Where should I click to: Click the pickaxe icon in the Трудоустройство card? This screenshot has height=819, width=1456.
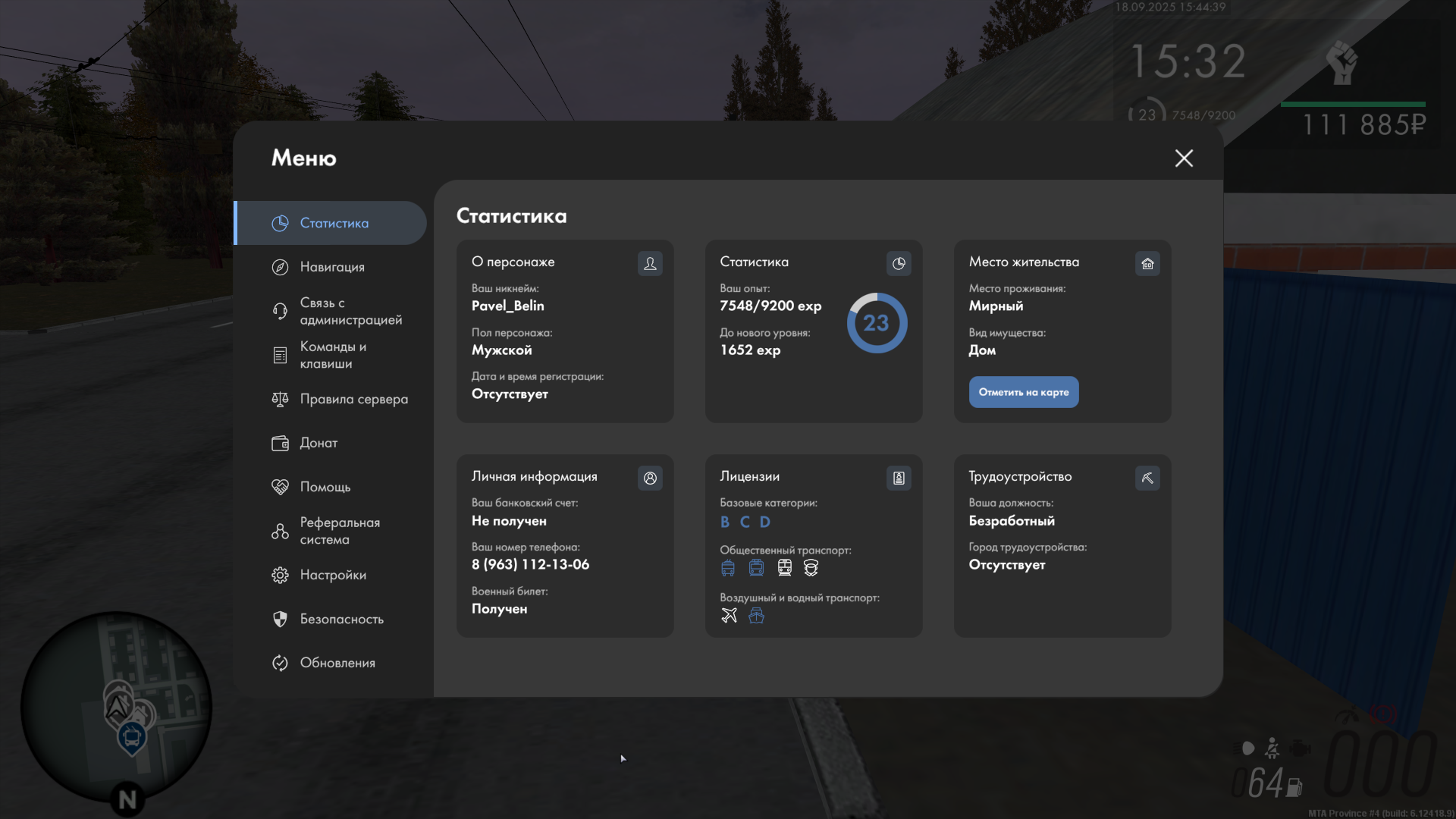[x=1147, y=478]
